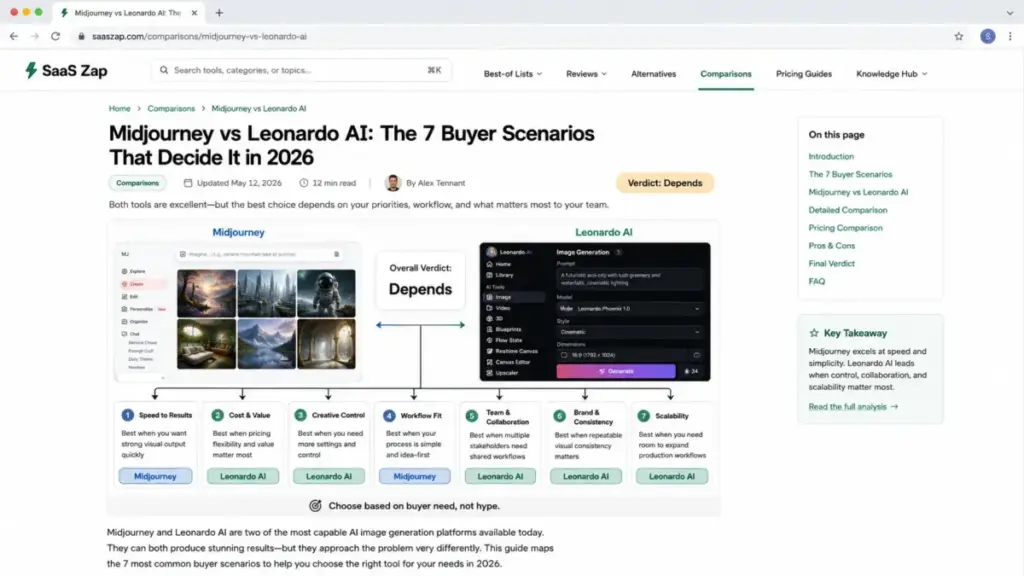This screenshot has width=1024, height=576.
Task: Click the Key Takeaway star icon
Action: tap(814, 333)
